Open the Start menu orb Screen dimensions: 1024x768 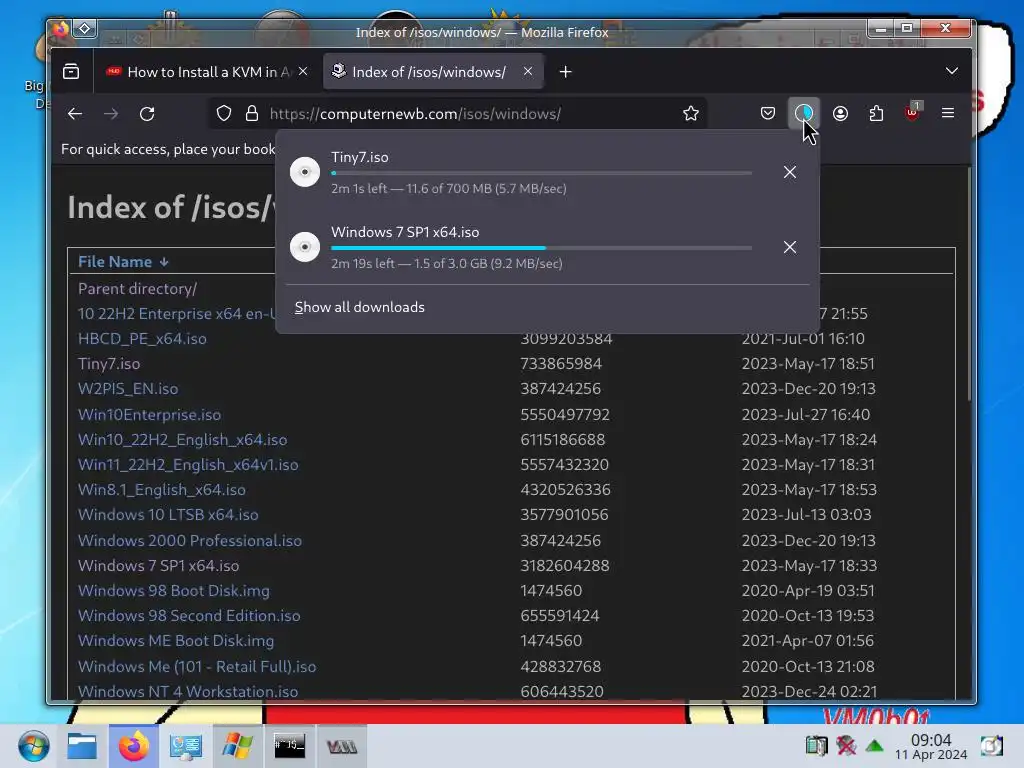tap(33, 746)
